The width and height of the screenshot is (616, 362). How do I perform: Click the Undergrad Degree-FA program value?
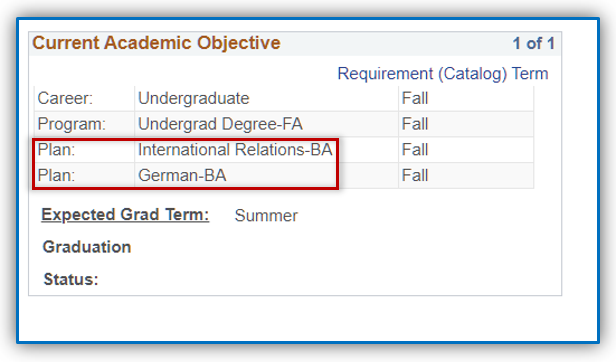(x=220, y=124)
